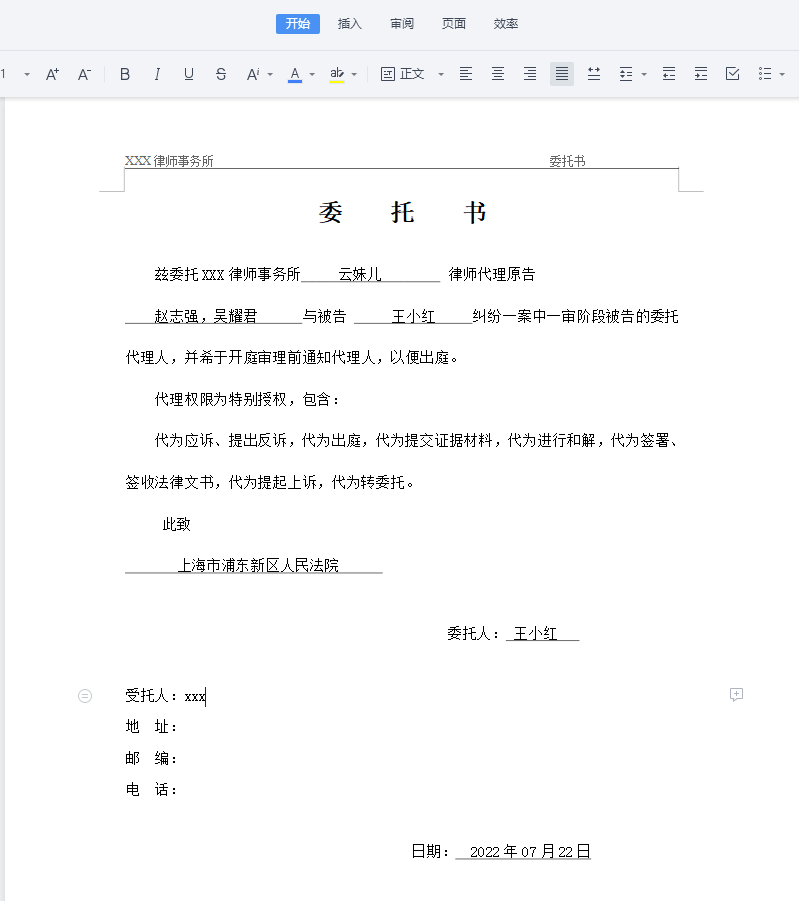Apply strikethrough to text
The image size is (799, 901).
coord(221,74)
